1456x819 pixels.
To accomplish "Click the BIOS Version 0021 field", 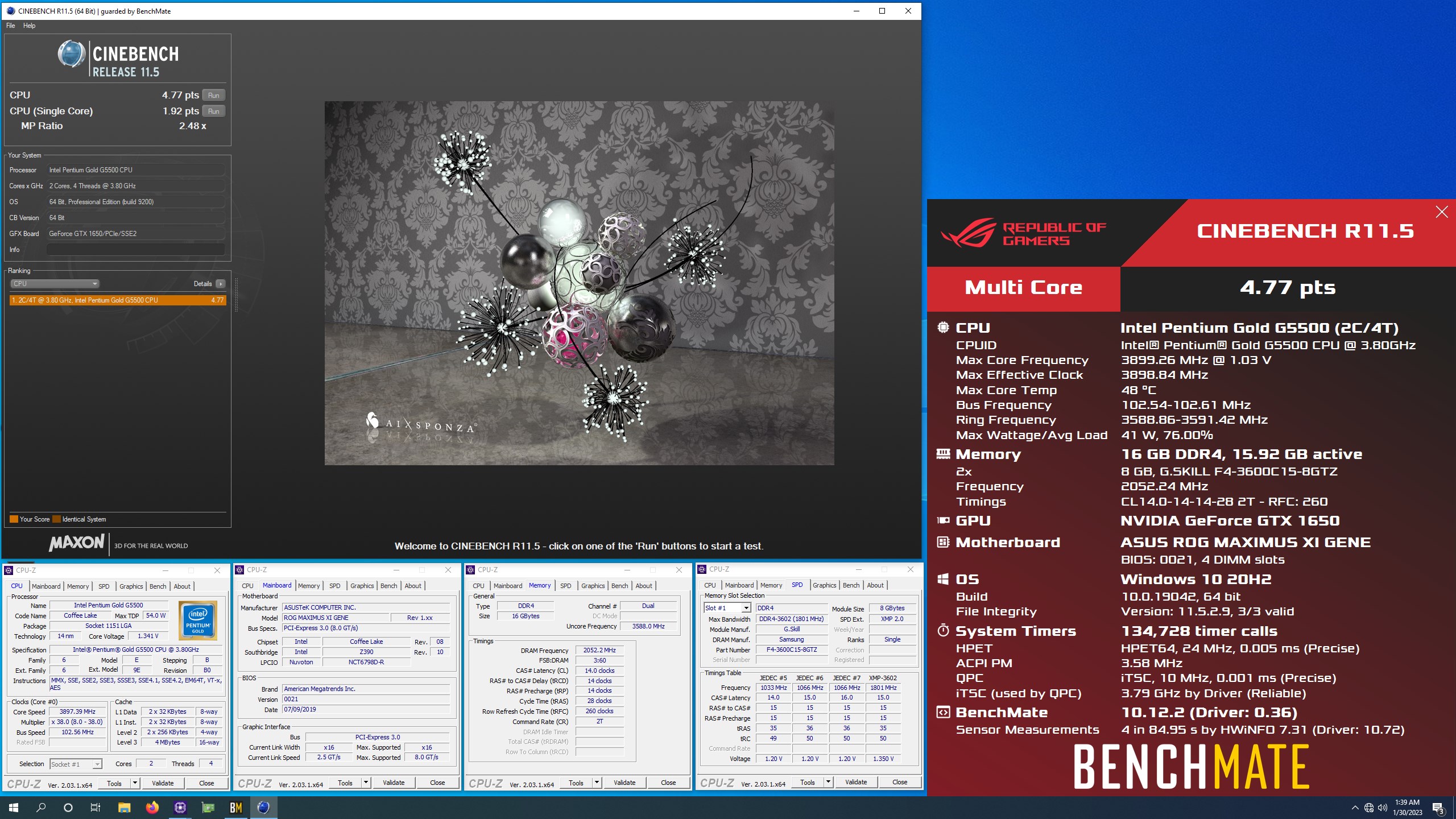I will coord(366,700).
